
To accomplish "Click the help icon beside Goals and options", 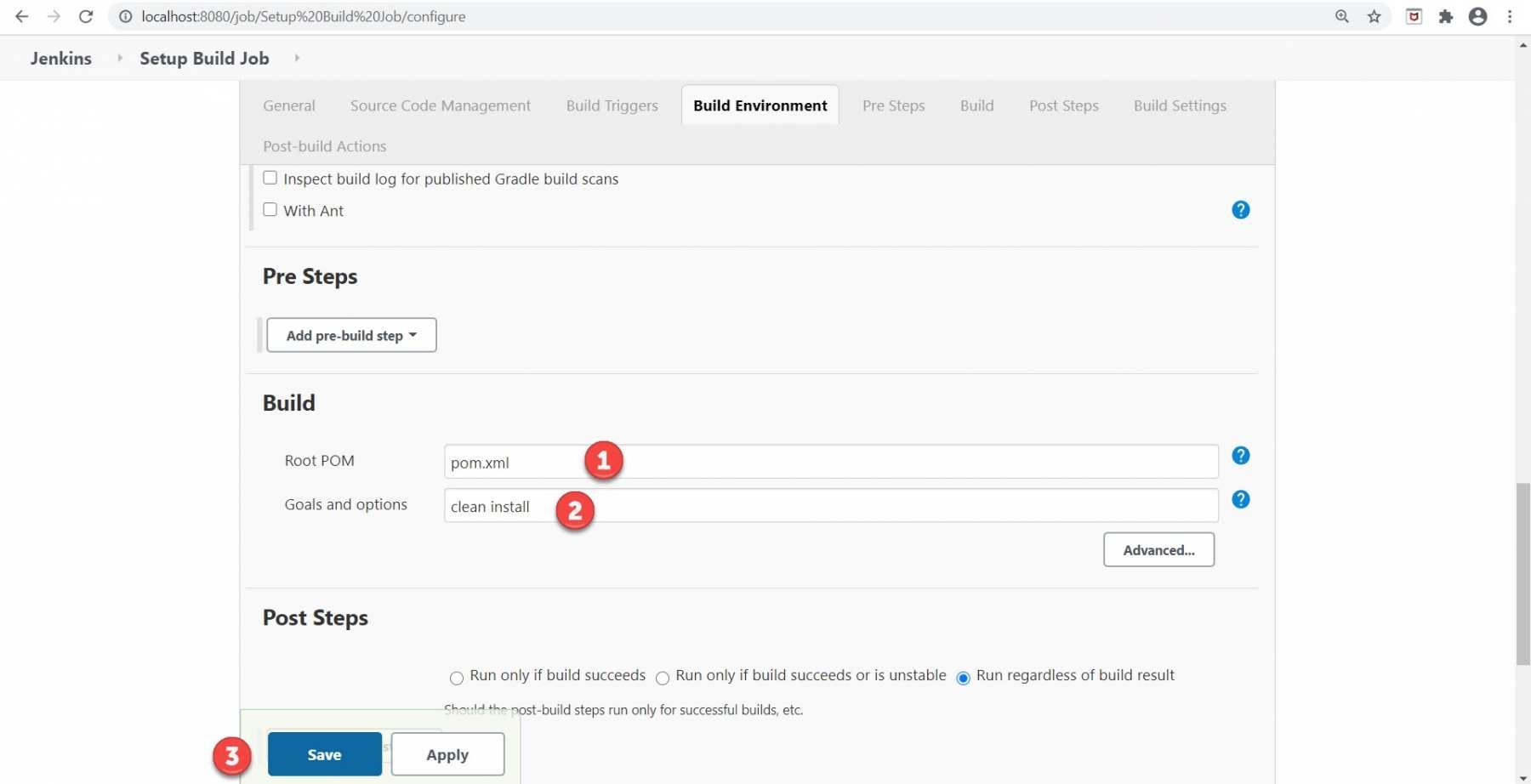I will pyautogui.click(x=1241, y=500).
